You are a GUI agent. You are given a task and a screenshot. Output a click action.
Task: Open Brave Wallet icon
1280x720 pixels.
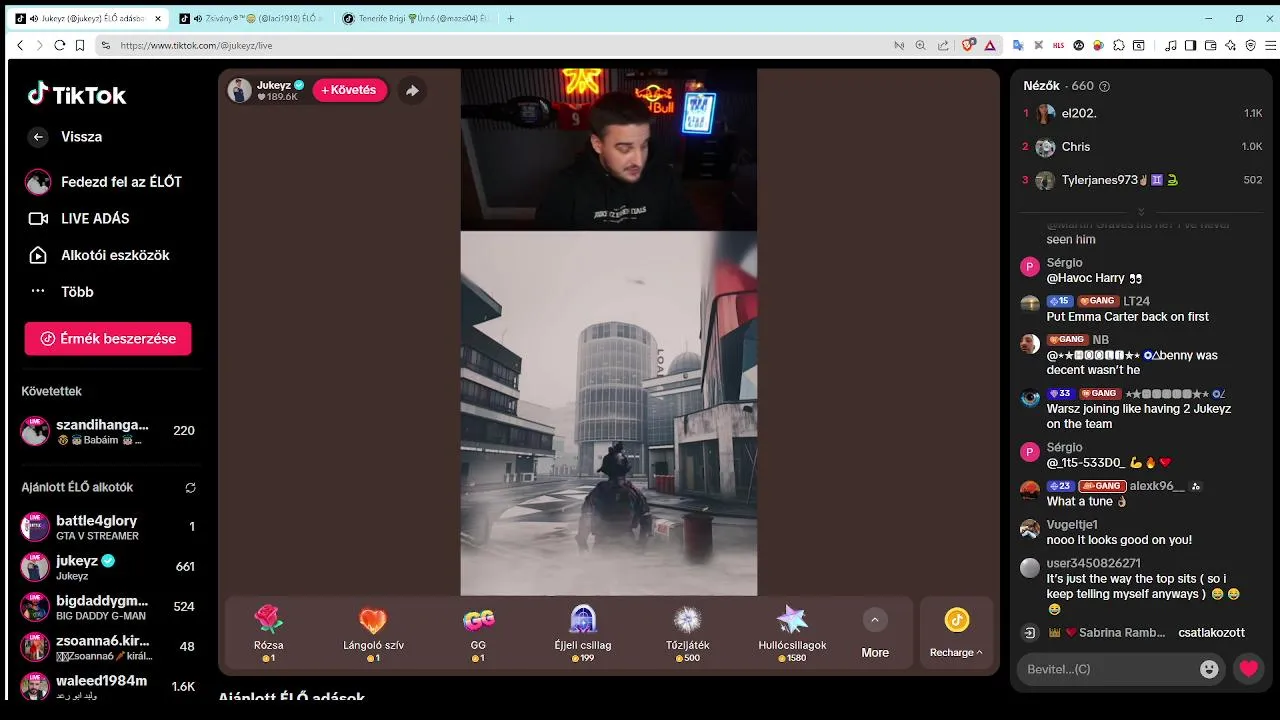point(1210,45)
